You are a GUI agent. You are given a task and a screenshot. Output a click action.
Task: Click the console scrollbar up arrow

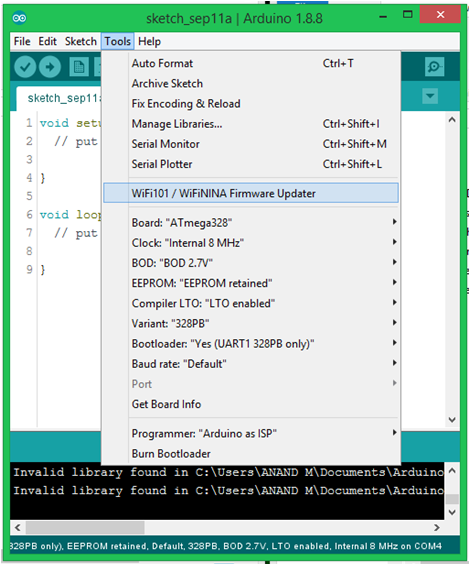(x=452, y=471)
